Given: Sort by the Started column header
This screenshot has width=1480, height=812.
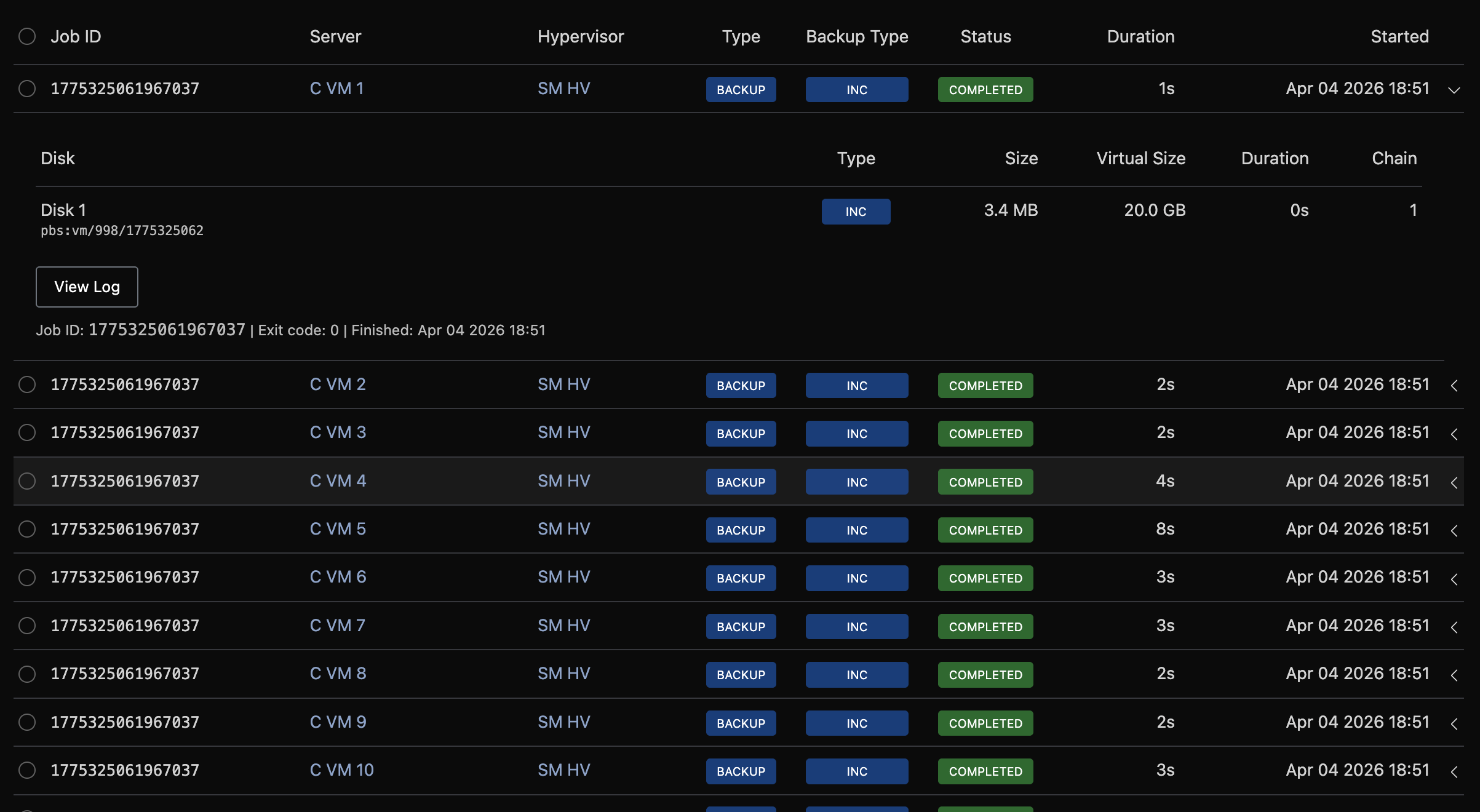Looking at the screenshot, I should click(1399, 36).
